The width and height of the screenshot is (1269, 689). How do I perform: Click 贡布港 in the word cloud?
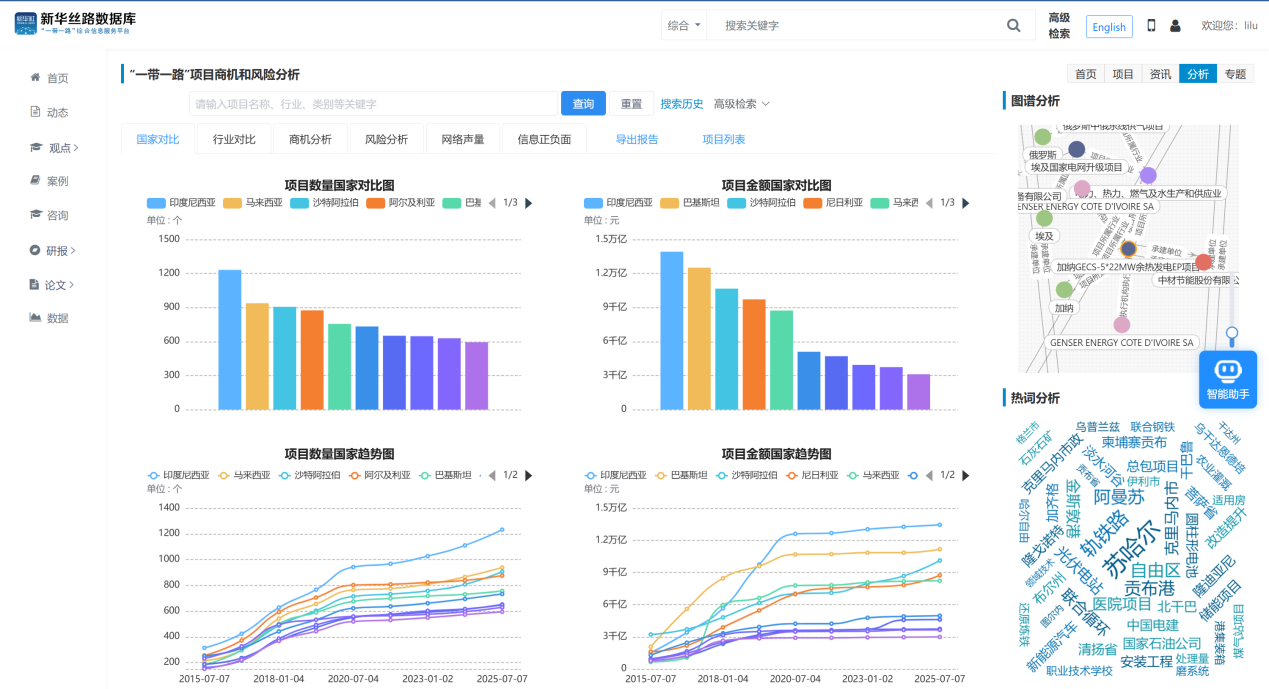(x=1150, y=588)
